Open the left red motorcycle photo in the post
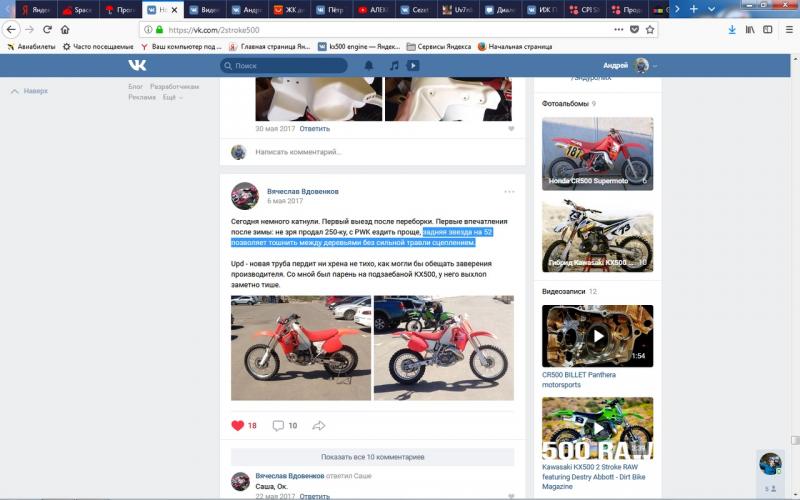 301,348
